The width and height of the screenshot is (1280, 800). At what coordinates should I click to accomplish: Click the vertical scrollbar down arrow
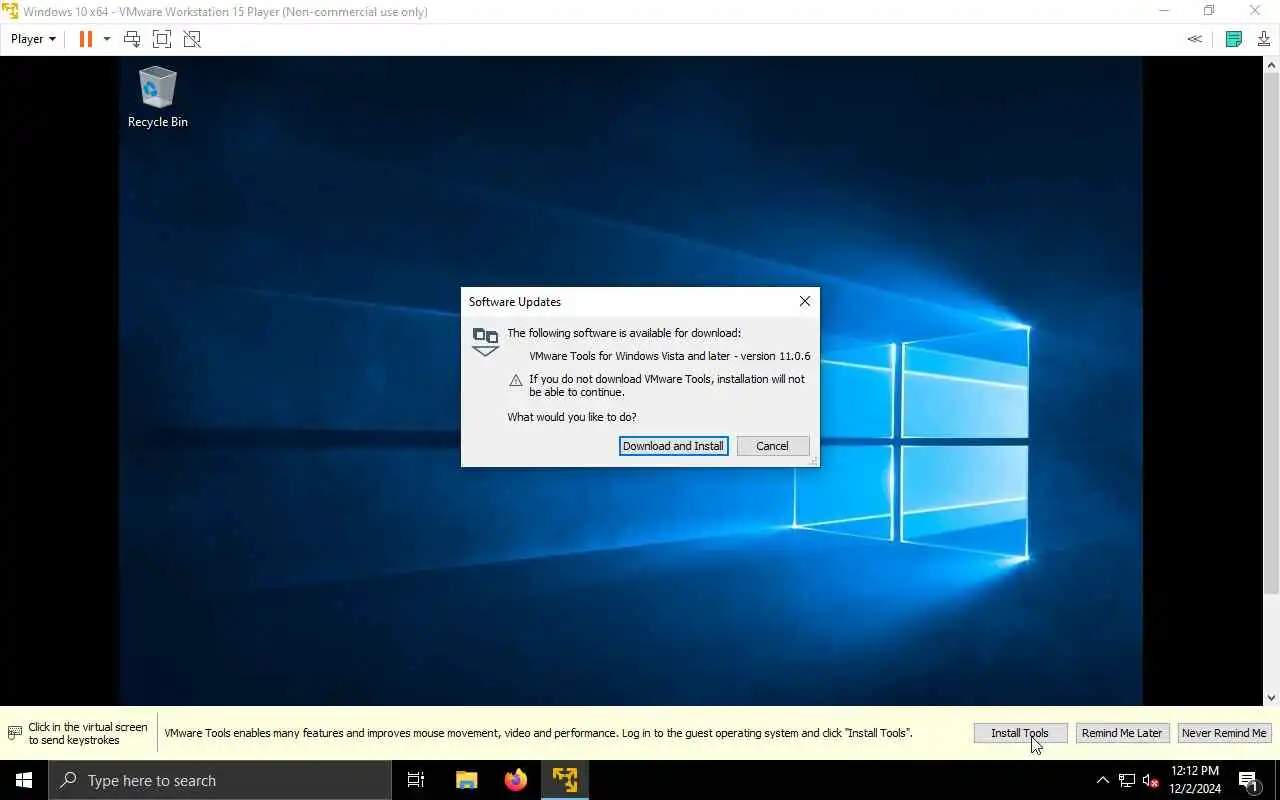tap(1272, 698)
